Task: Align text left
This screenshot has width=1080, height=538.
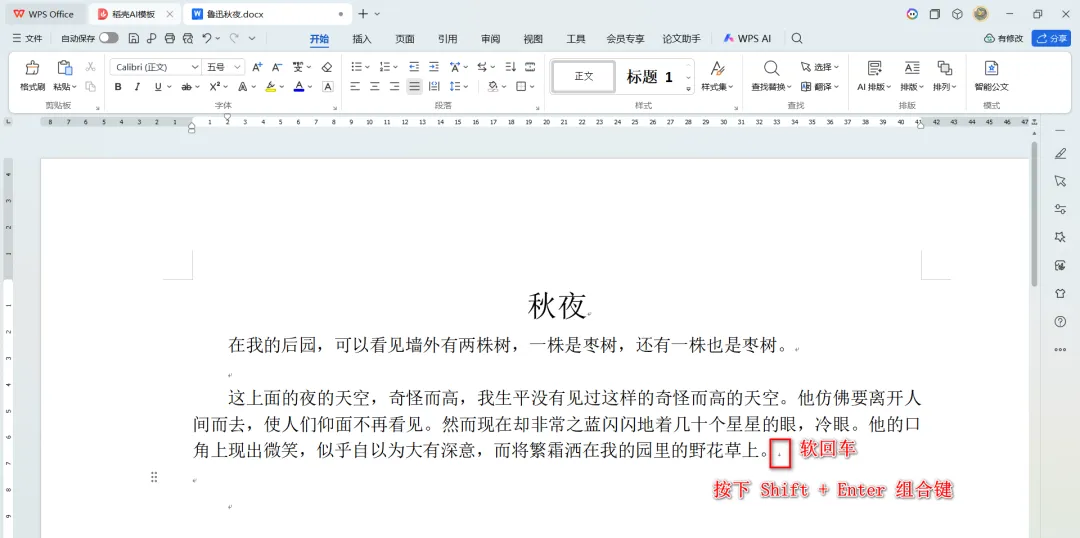Action: point(355,87)
